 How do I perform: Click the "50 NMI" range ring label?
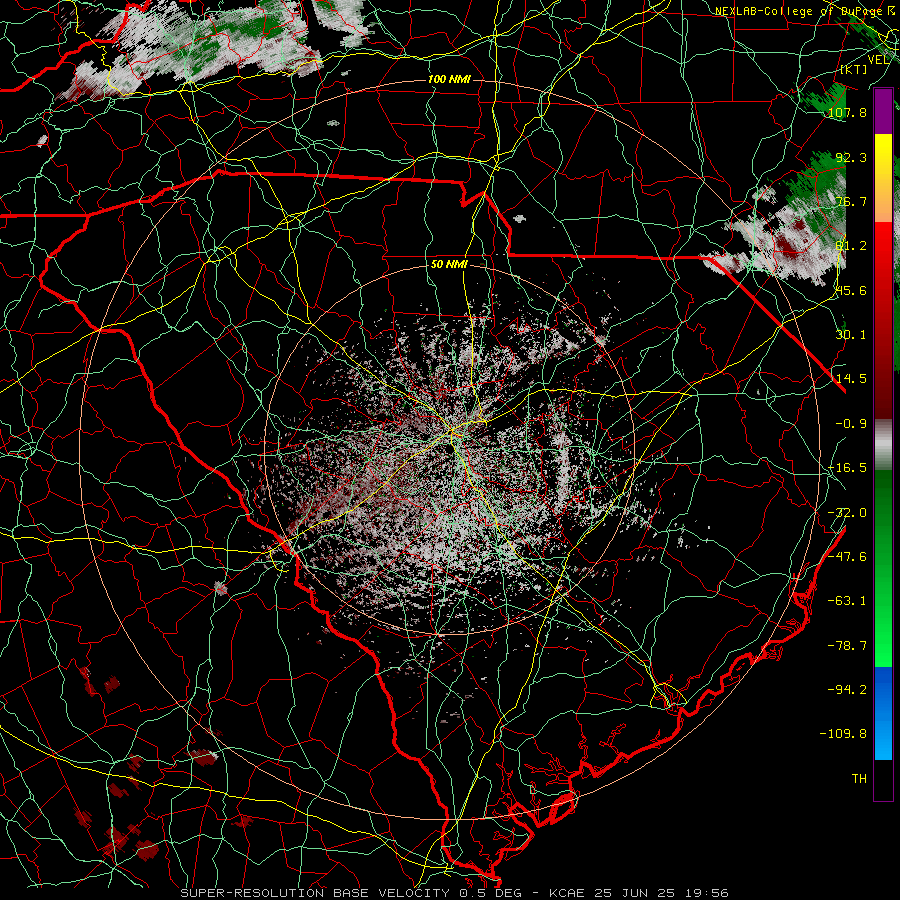coord(449,264)
